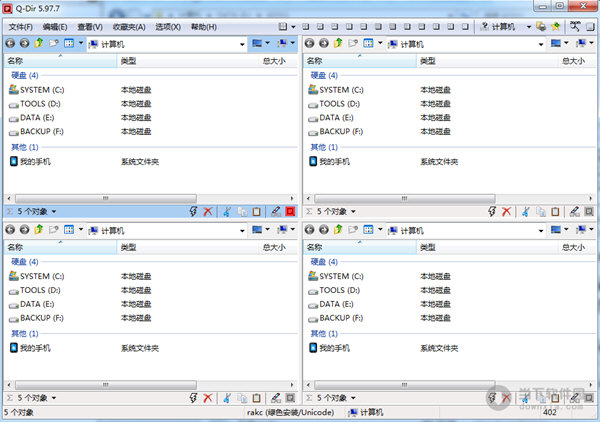The image size is (600, 422).
Task: Open the Edit (E) menu
Action: 55,27
